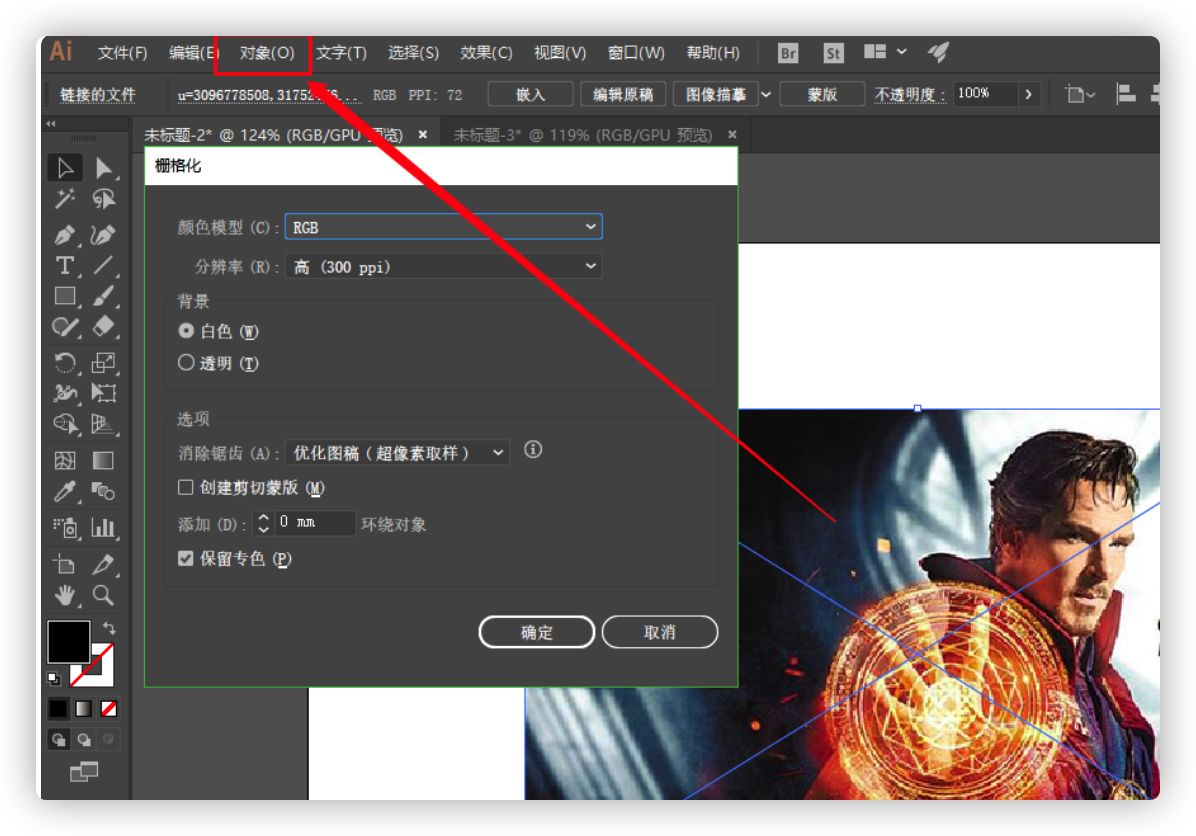Toggle the Draw Normal mode
The height and width of the screenshot is (836, 1196).
[x=59, y=739]
